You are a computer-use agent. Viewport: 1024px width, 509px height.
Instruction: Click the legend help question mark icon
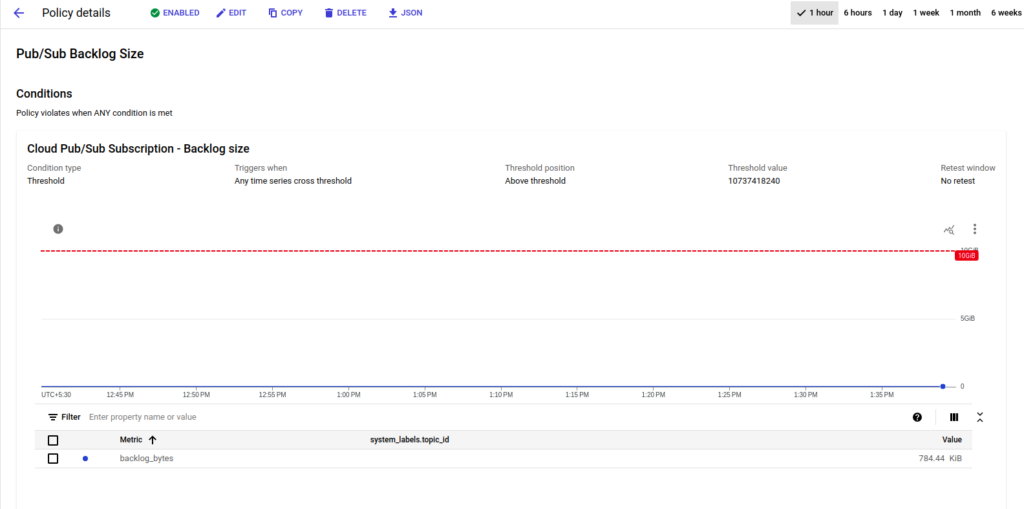click(918, 417)
